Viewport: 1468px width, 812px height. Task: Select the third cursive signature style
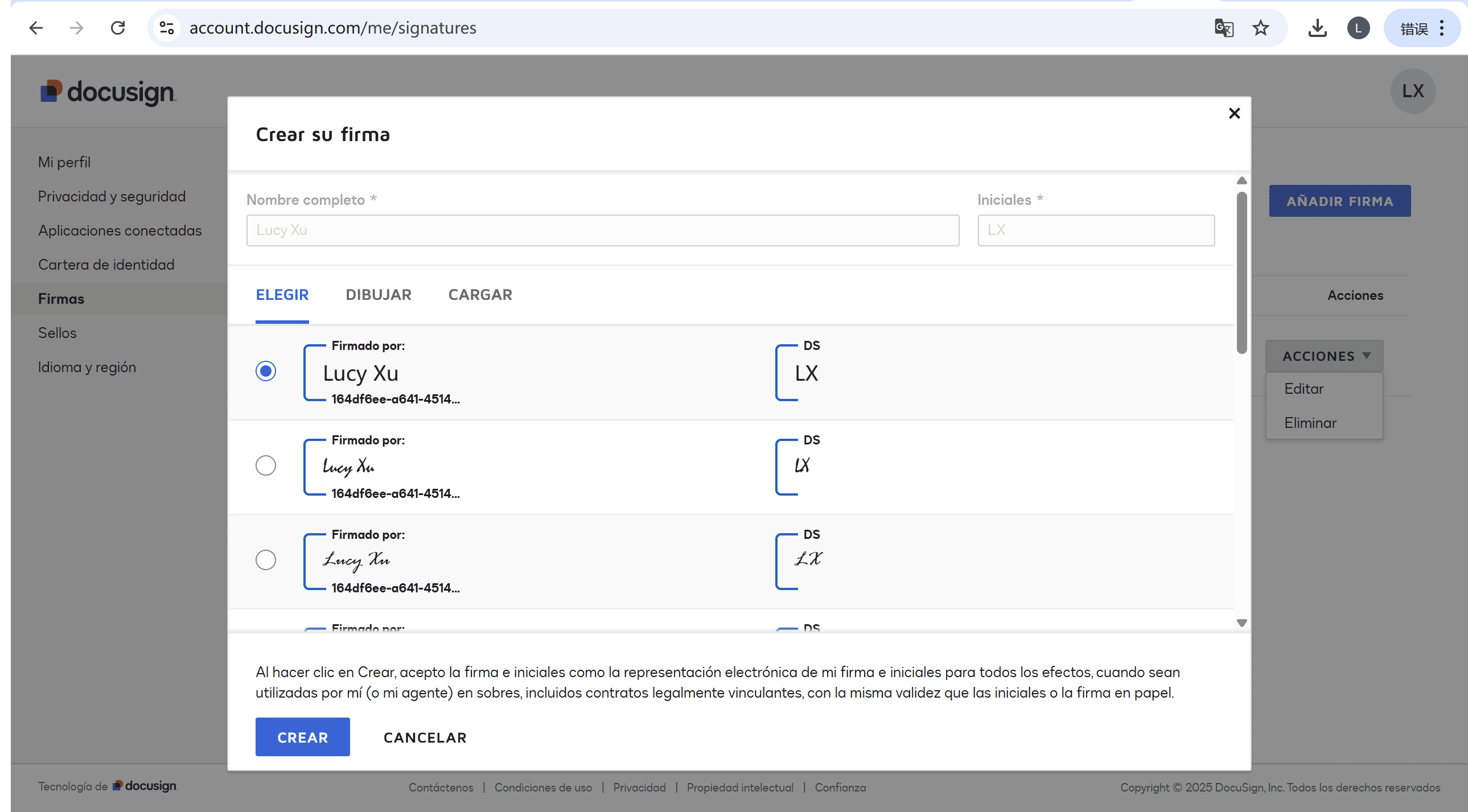(266, 560)
